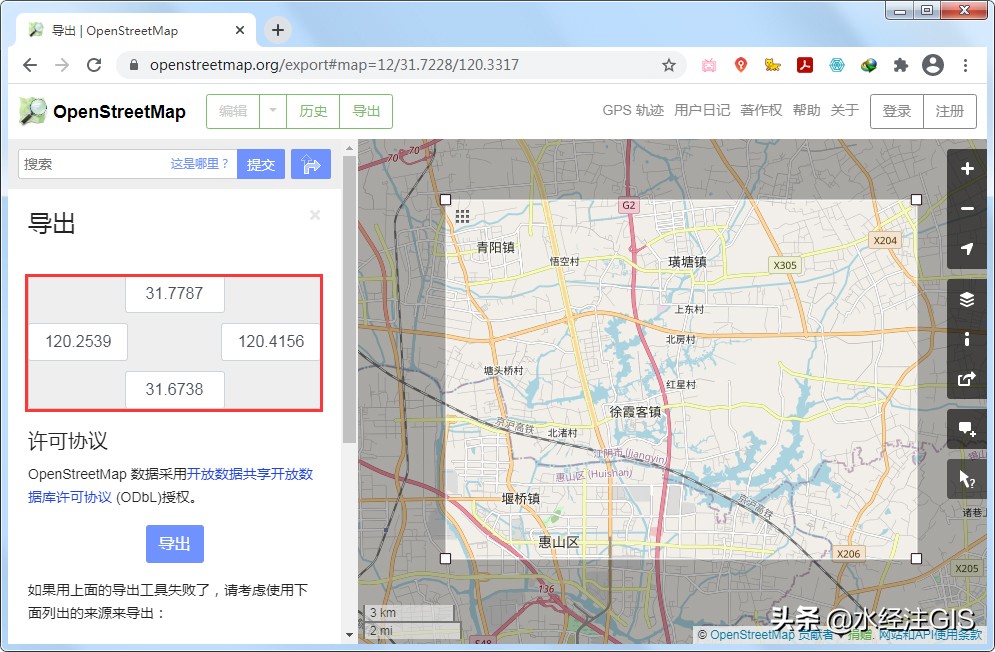
Task: Click the OpenStreetMap 贡献者 attribution link
Action: click(x=772, y=634)
